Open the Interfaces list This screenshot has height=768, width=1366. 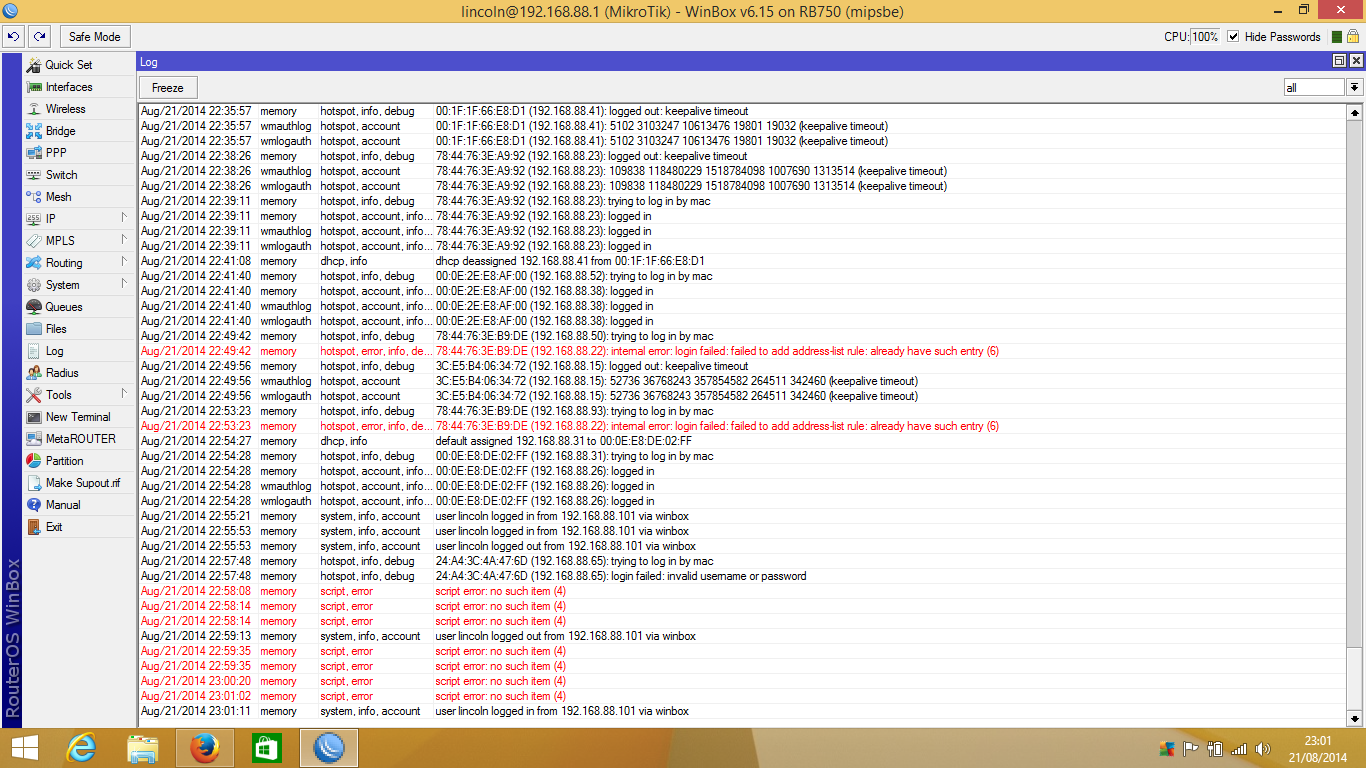(x=78, y=87)
